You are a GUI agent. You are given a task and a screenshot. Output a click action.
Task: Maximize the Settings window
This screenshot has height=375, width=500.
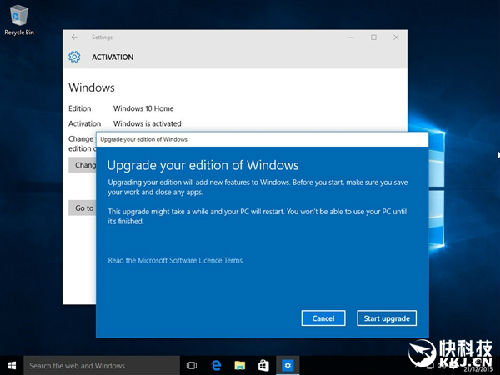(374, 37)
